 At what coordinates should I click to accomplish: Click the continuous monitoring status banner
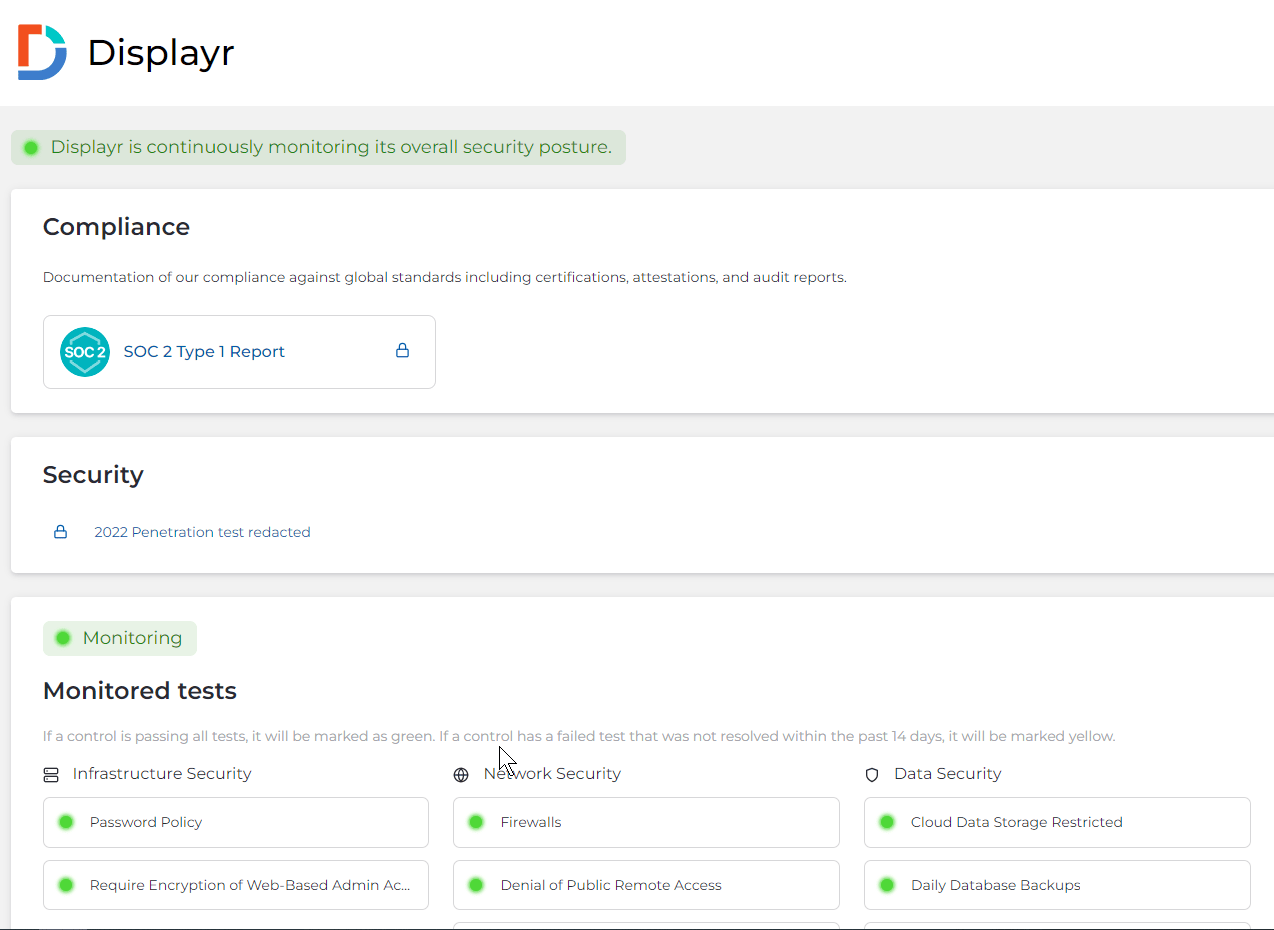(x=318, y=147)
